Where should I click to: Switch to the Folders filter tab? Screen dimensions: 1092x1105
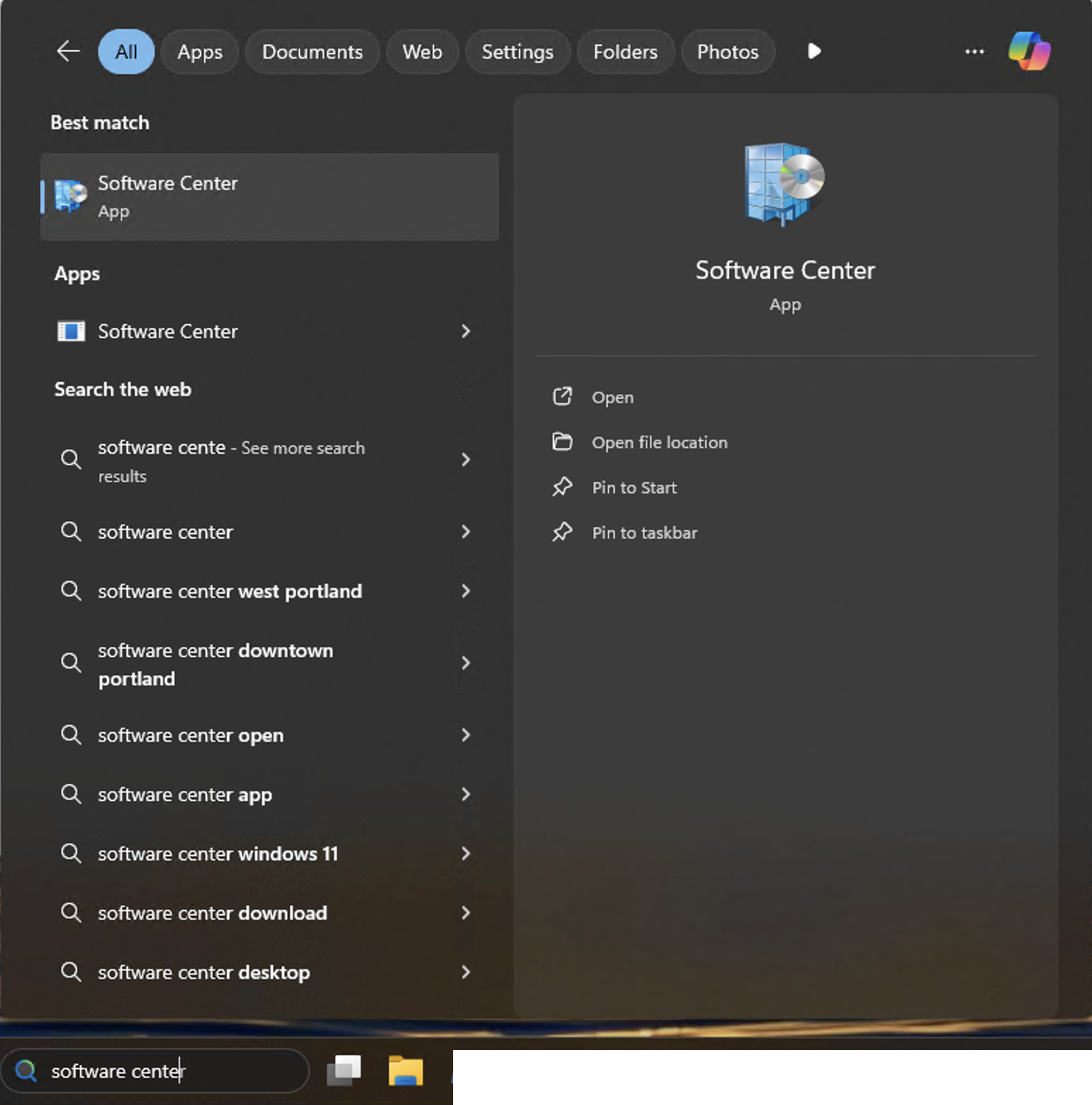[x=625, y=52]
